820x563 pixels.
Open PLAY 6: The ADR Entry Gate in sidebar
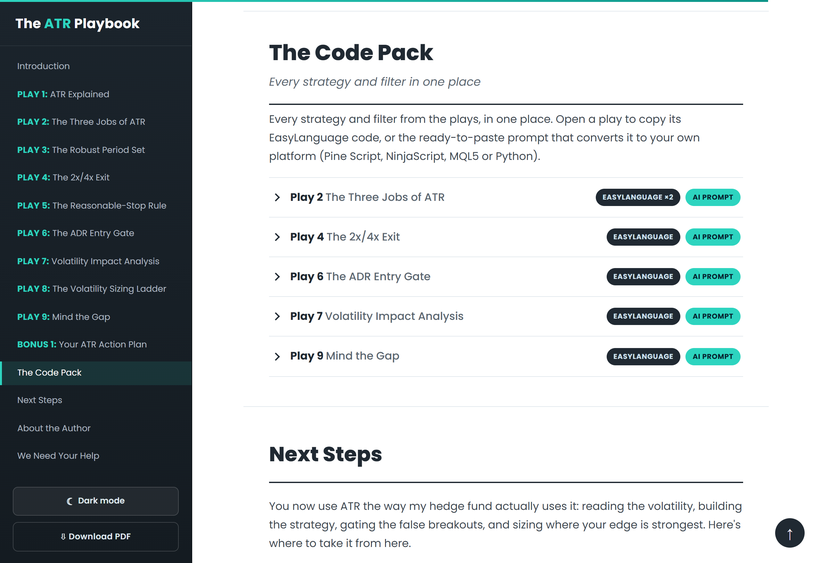coord(75,233)
